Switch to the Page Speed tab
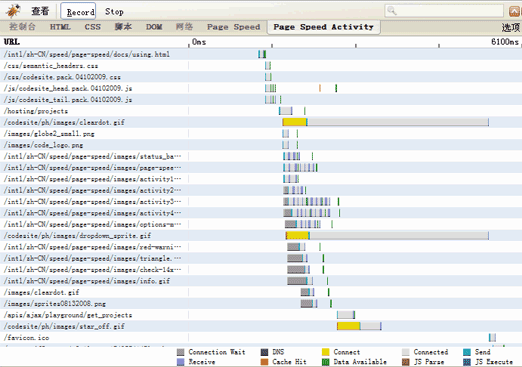522x367 pixels. coord(233,27)
